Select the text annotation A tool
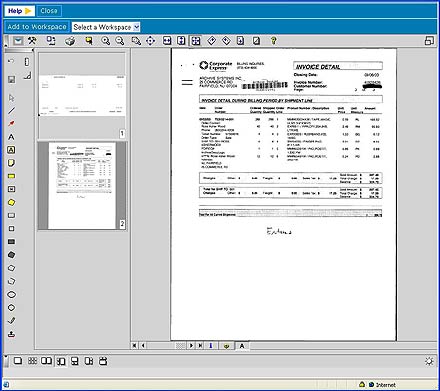This screenshot has height=391, width=440. coord(11,137)
